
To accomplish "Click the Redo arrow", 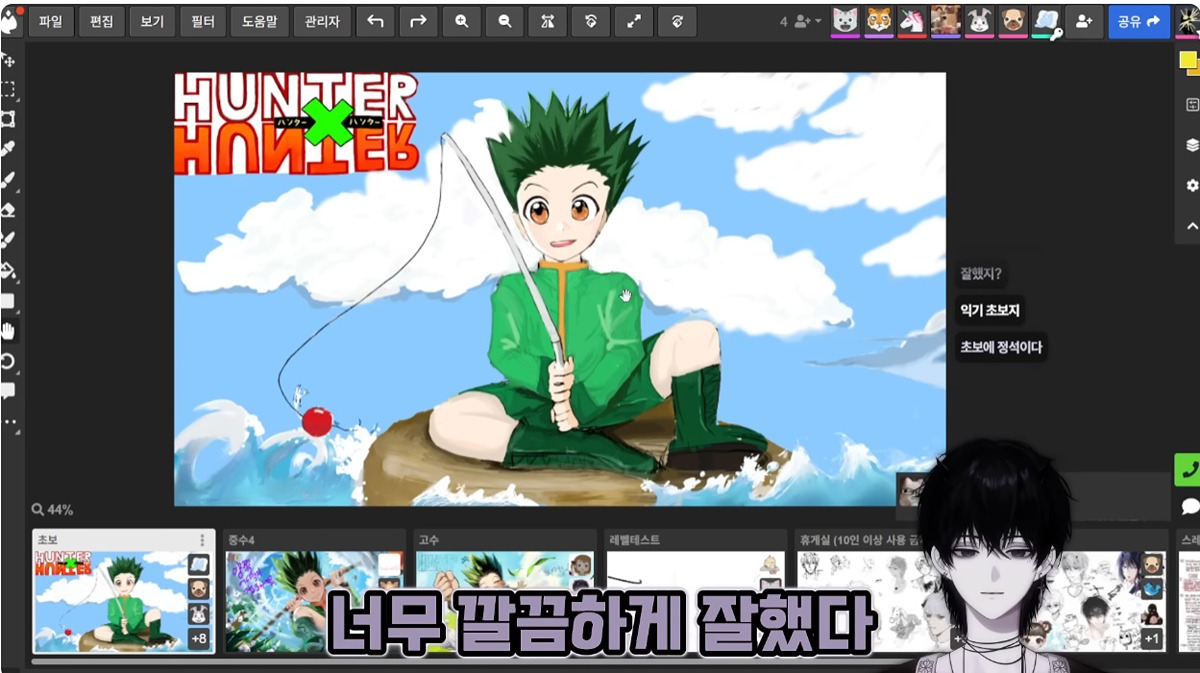I will point(418,21).
